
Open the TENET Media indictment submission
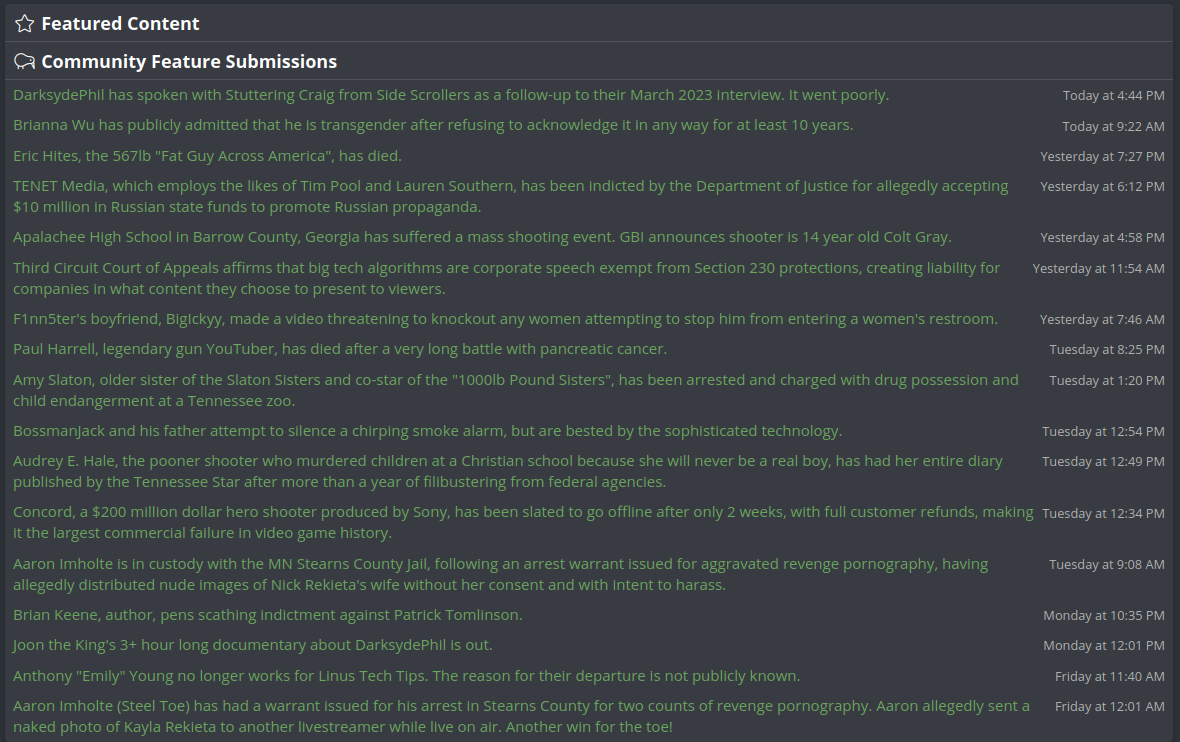coord(510,196)
